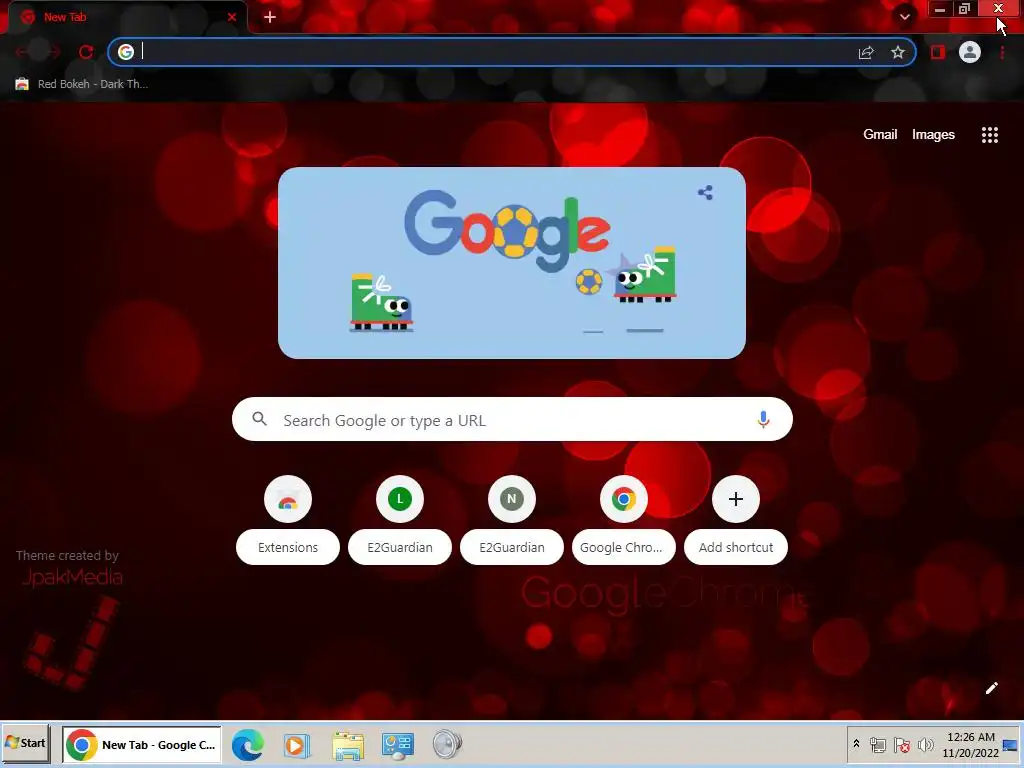Open the Extensions shortcut tile
Viewport: 1024px width, 768px height.
point(287,520)
